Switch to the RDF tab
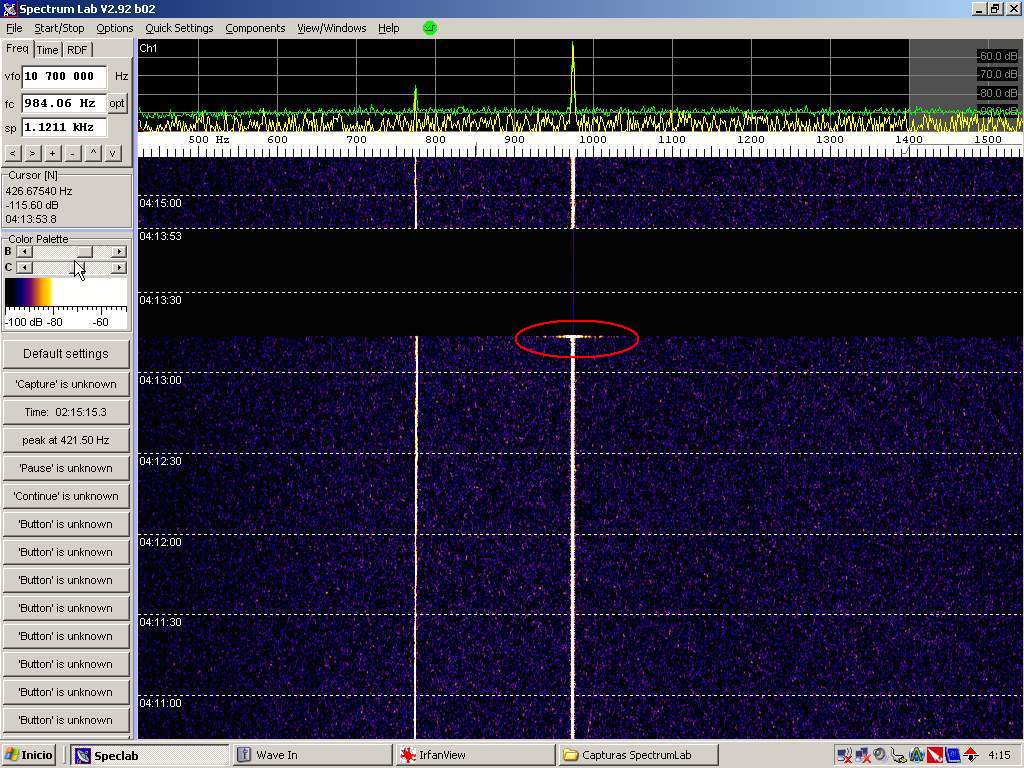The height and width of the screenshot is (768, 1024). point(77,50)
